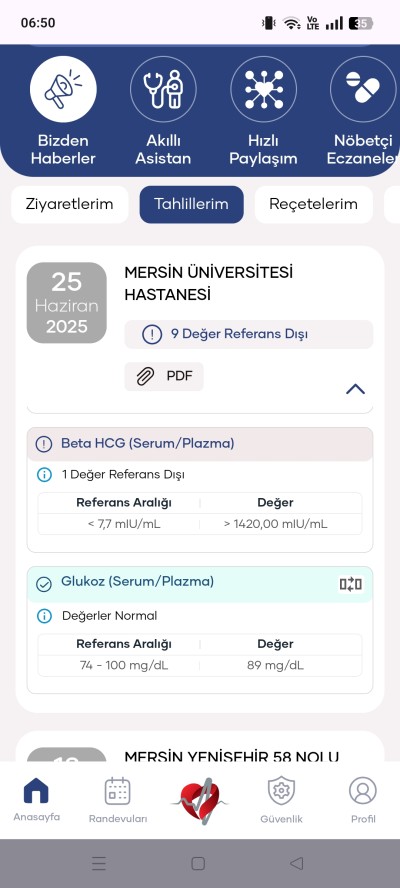This screenshot has width=400, height=888.
Task: Open Bizden Haberler megaphone icon
Action: tap(63, 89)
